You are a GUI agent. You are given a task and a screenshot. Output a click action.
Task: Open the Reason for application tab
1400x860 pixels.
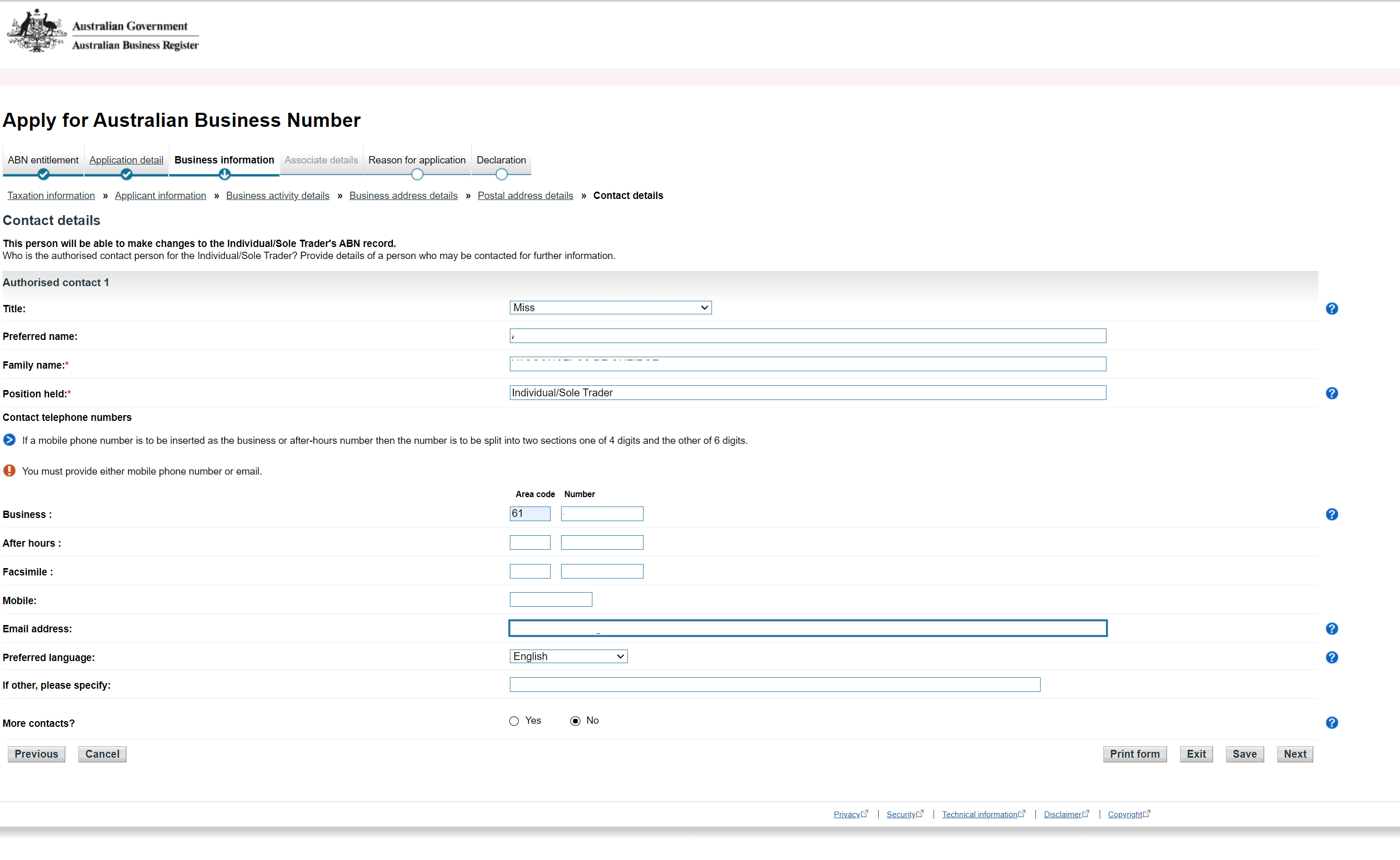pyautogui.click(x=416, y=160)
